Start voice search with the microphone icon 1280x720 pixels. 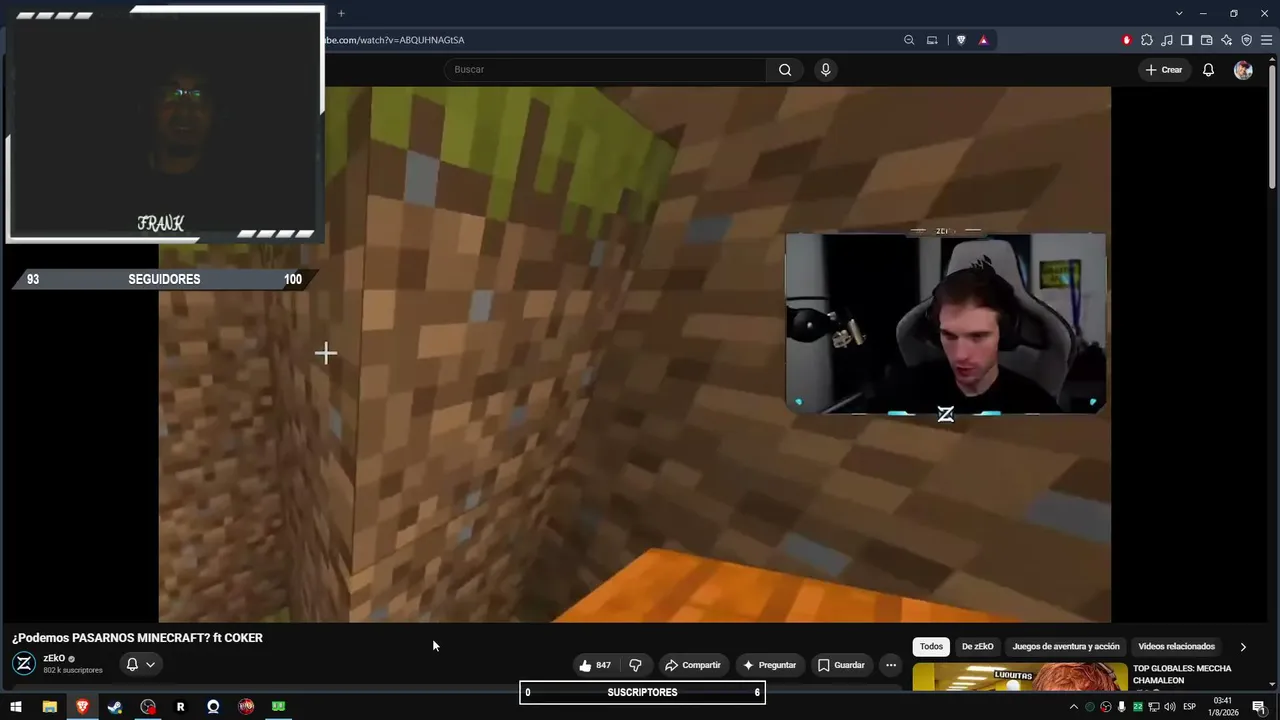pos(825,70)
